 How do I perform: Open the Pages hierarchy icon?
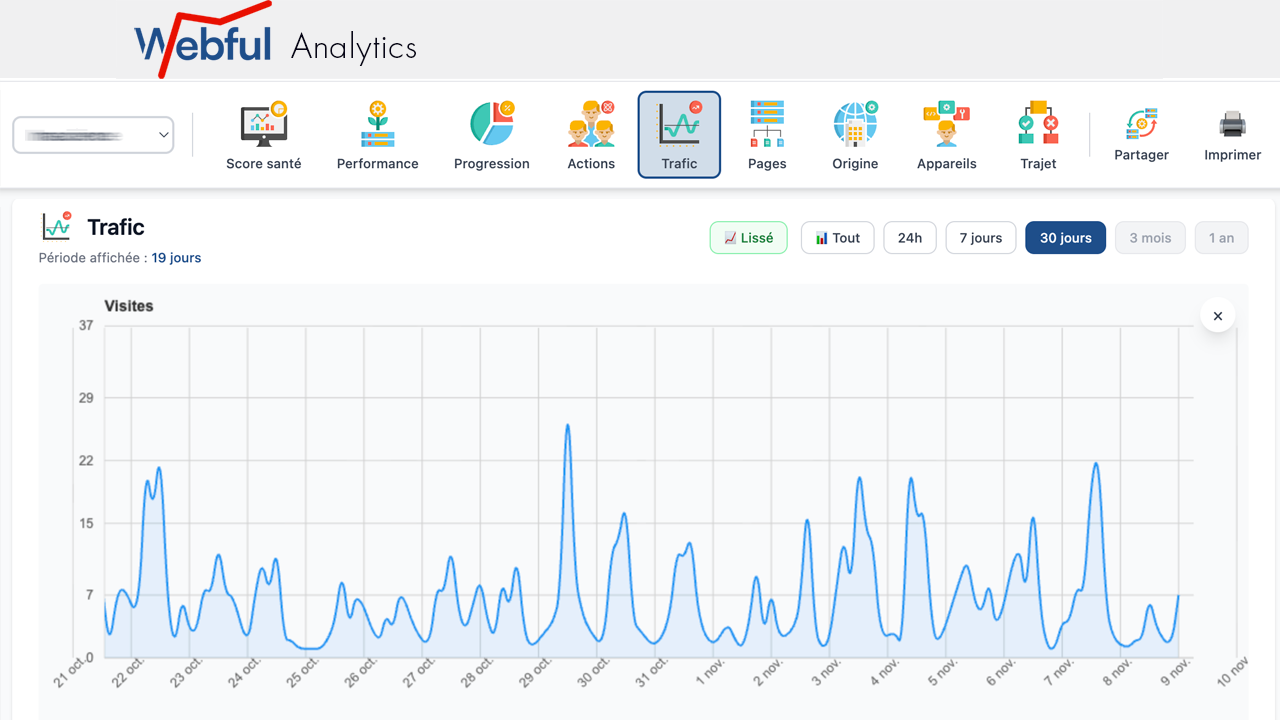pyautogui.click(x=767, y=124)
